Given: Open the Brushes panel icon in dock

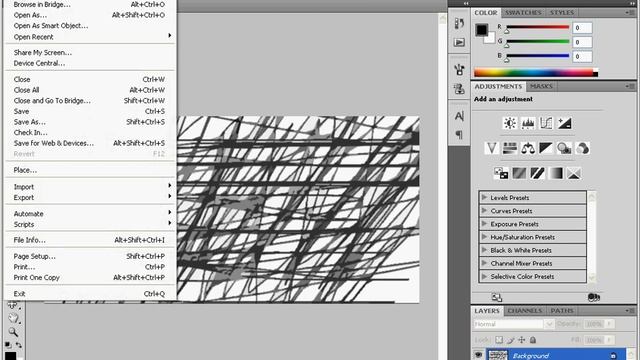Looking at the screenshot, I should pos(459,69).
